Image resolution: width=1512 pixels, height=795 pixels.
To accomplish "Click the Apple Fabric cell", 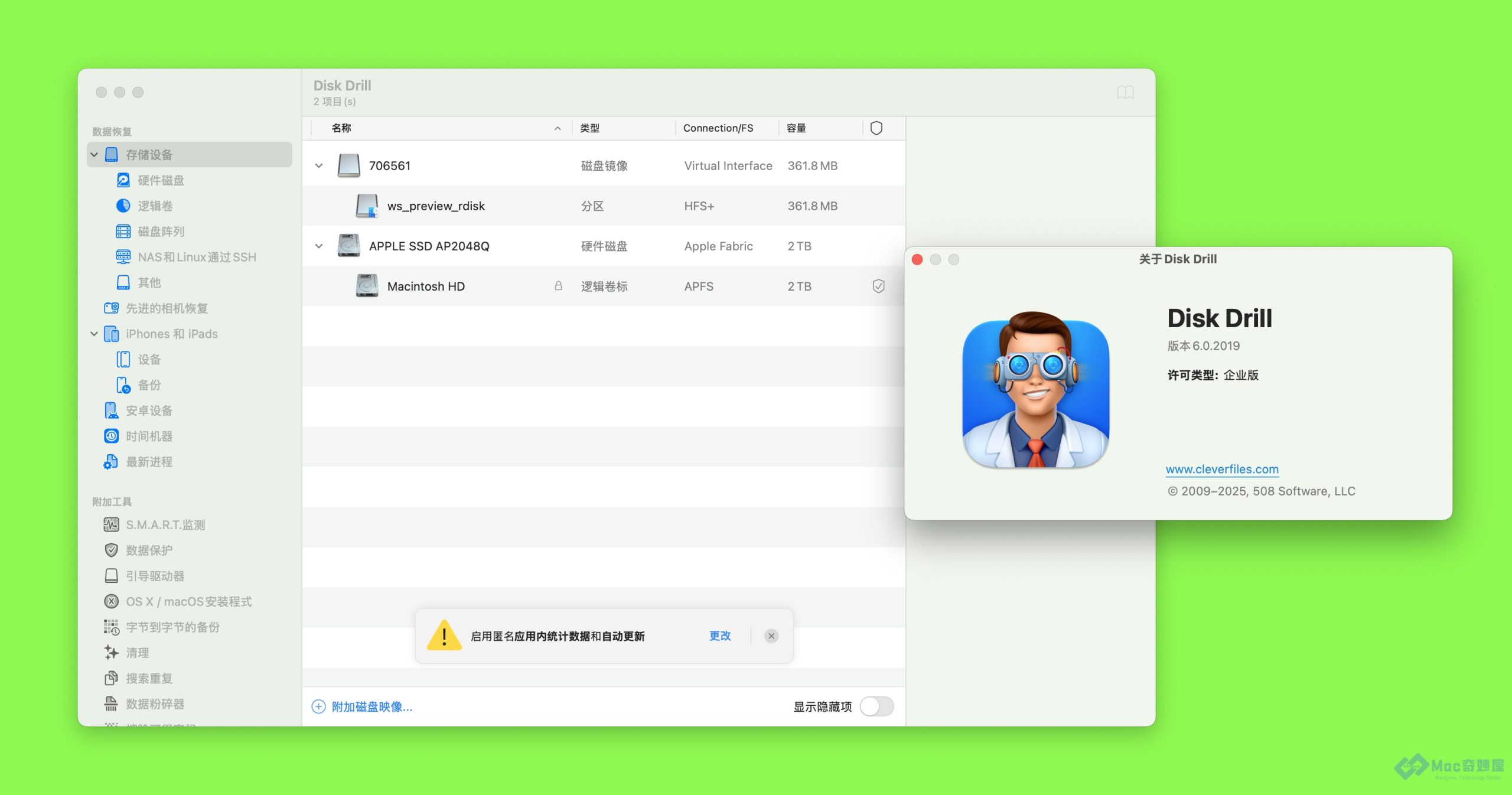I will [718, 246].
